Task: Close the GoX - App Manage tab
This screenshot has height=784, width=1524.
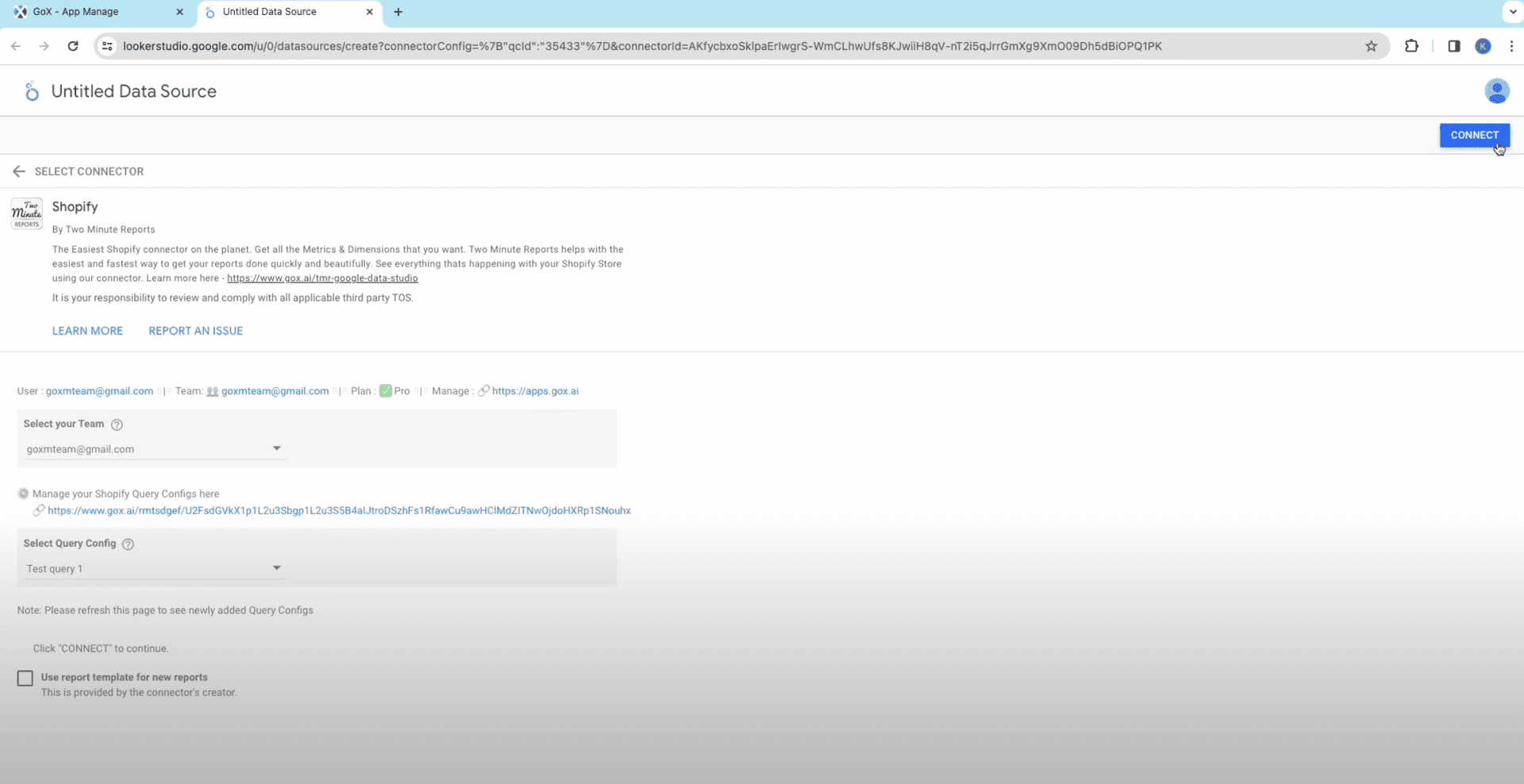Action: [x=179, y=12]
